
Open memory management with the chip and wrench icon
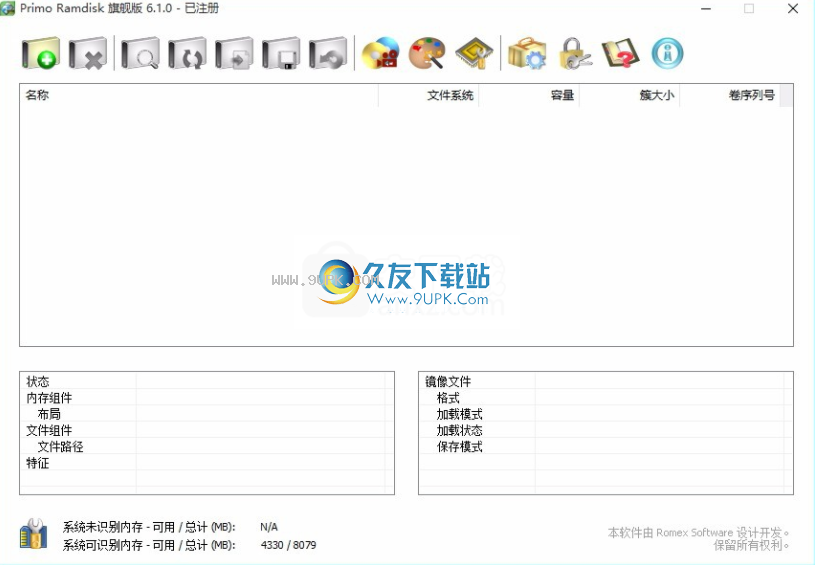pyautogui.click(x=474, y=53)
